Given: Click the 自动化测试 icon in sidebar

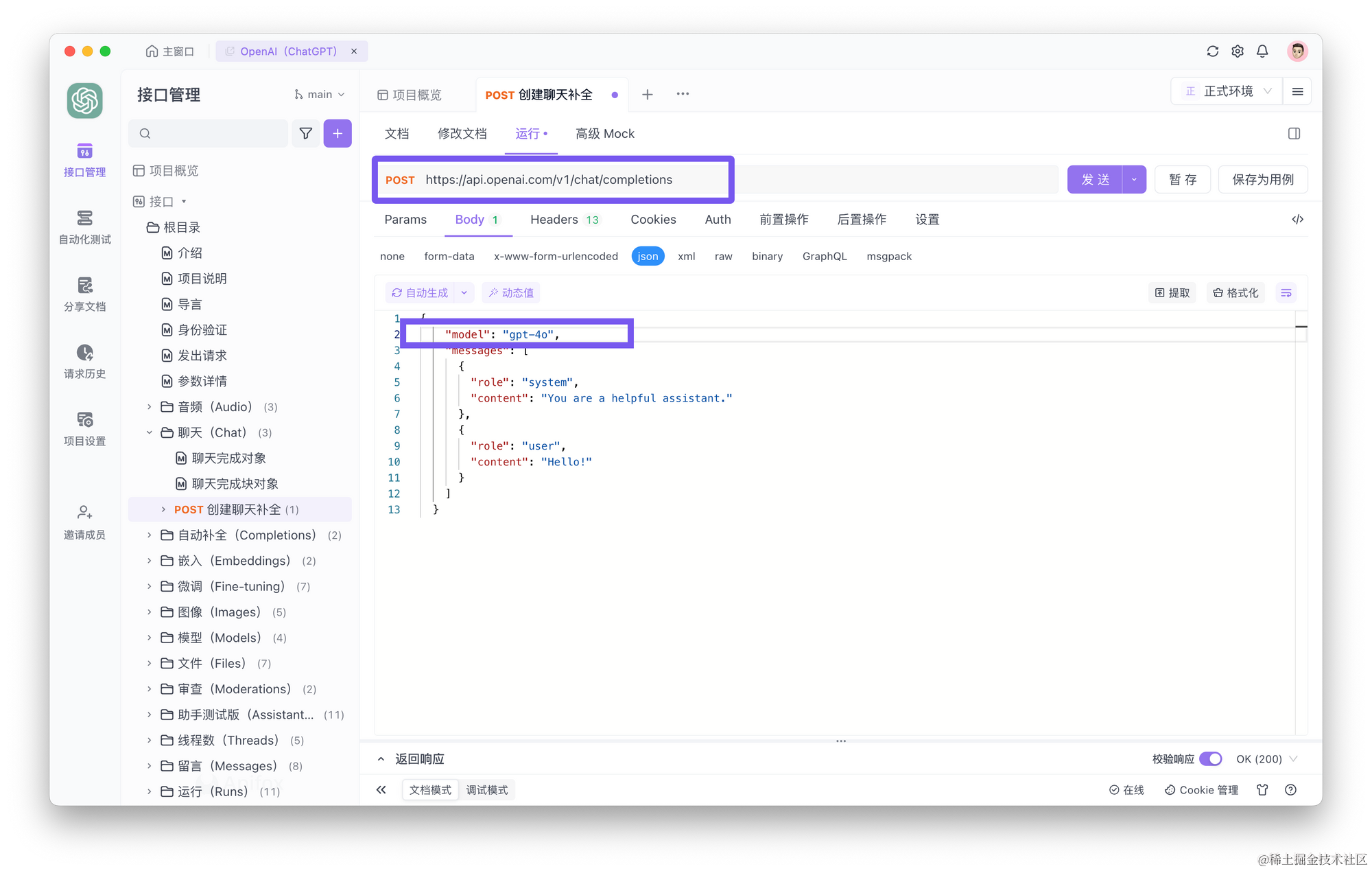Looking at the screenshot, I should (85, 220).
